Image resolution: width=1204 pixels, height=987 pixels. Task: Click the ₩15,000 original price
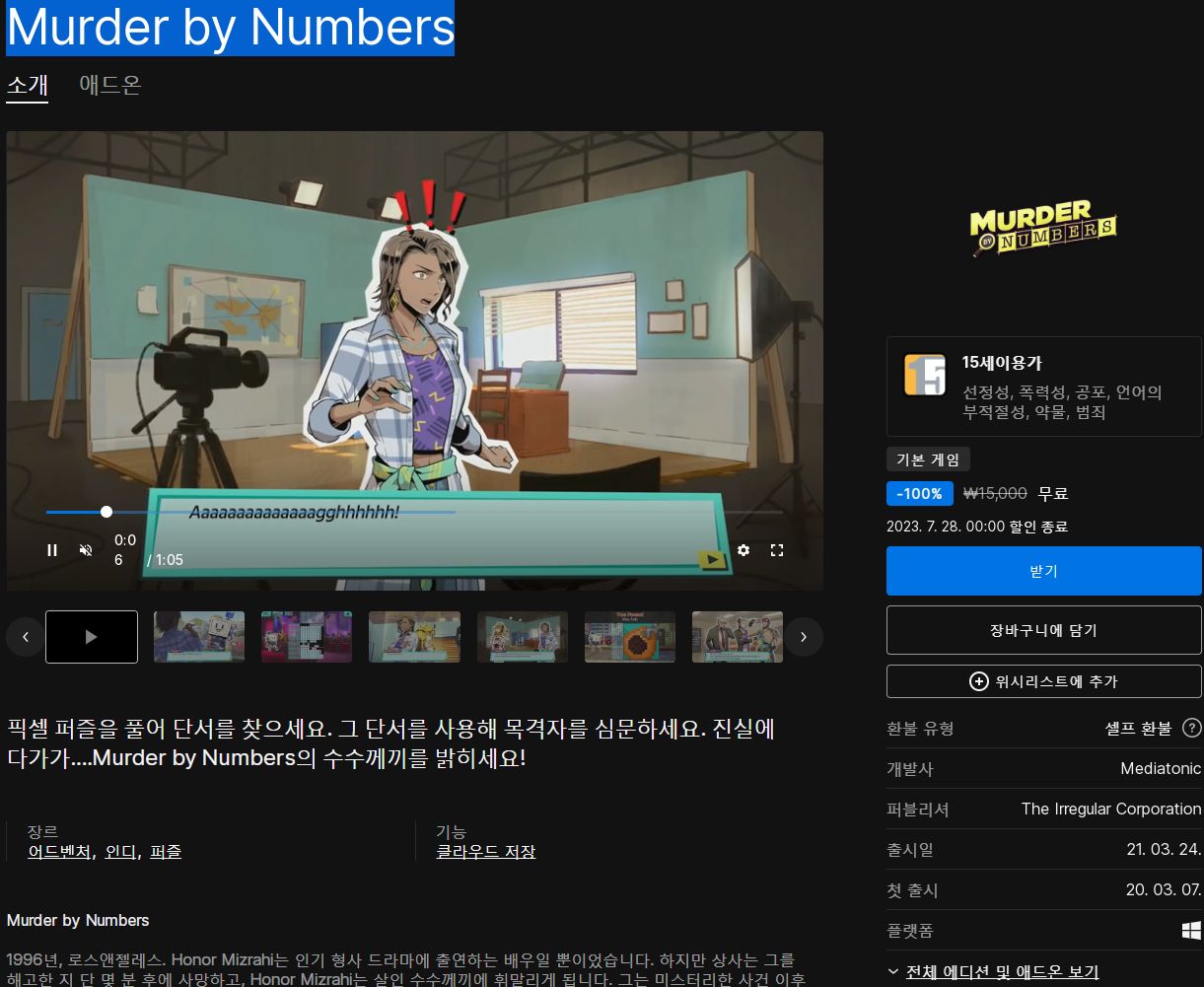[x=995, y=494]
